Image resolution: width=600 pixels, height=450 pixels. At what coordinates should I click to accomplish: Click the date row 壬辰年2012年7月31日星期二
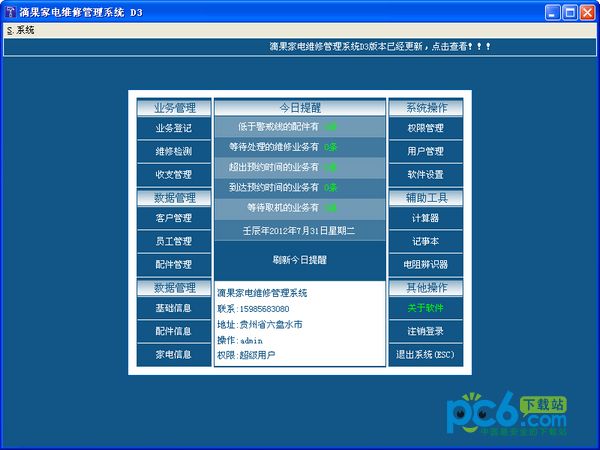pyautogui.click(x=300, y=231)
